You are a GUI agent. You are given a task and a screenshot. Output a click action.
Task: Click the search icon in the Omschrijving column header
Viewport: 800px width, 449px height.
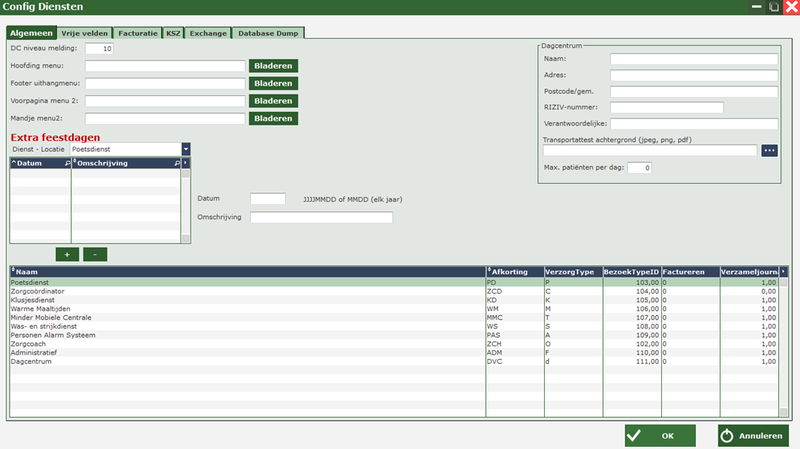(x=177, y=161)
